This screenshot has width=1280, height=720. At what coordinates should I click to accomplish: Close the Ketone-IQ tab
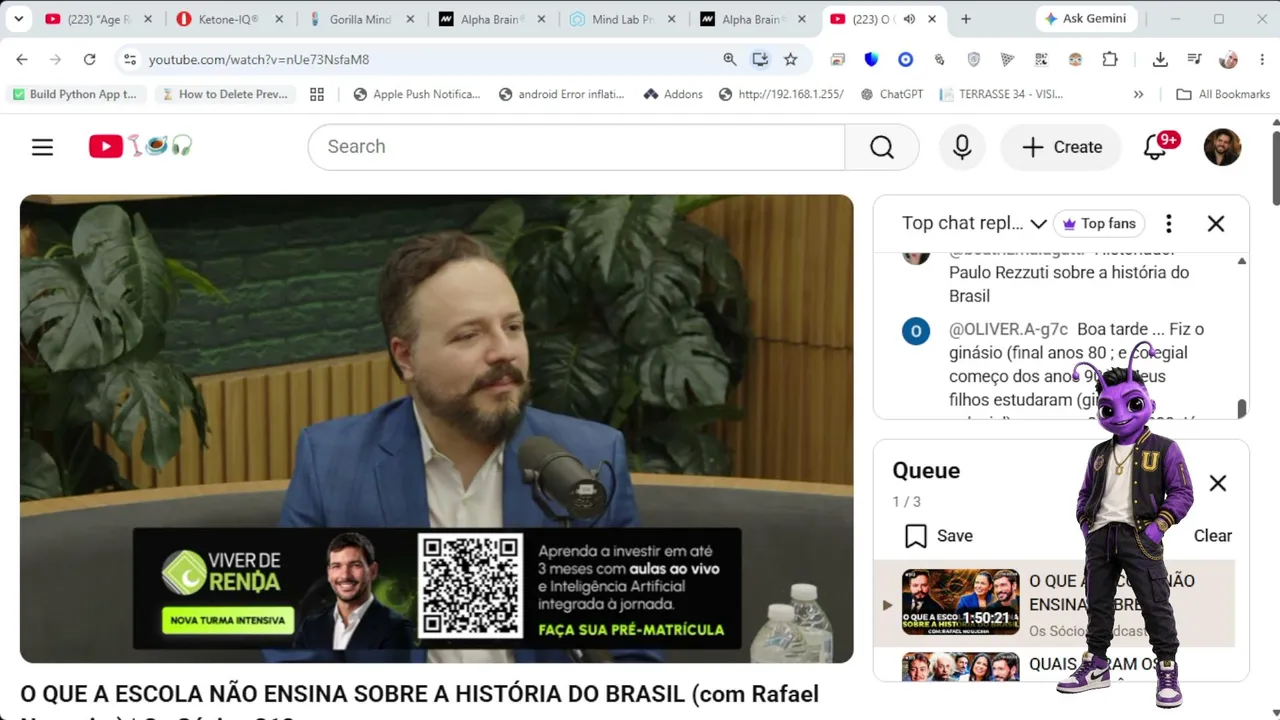pyautogui.click(x=279, y=19)
